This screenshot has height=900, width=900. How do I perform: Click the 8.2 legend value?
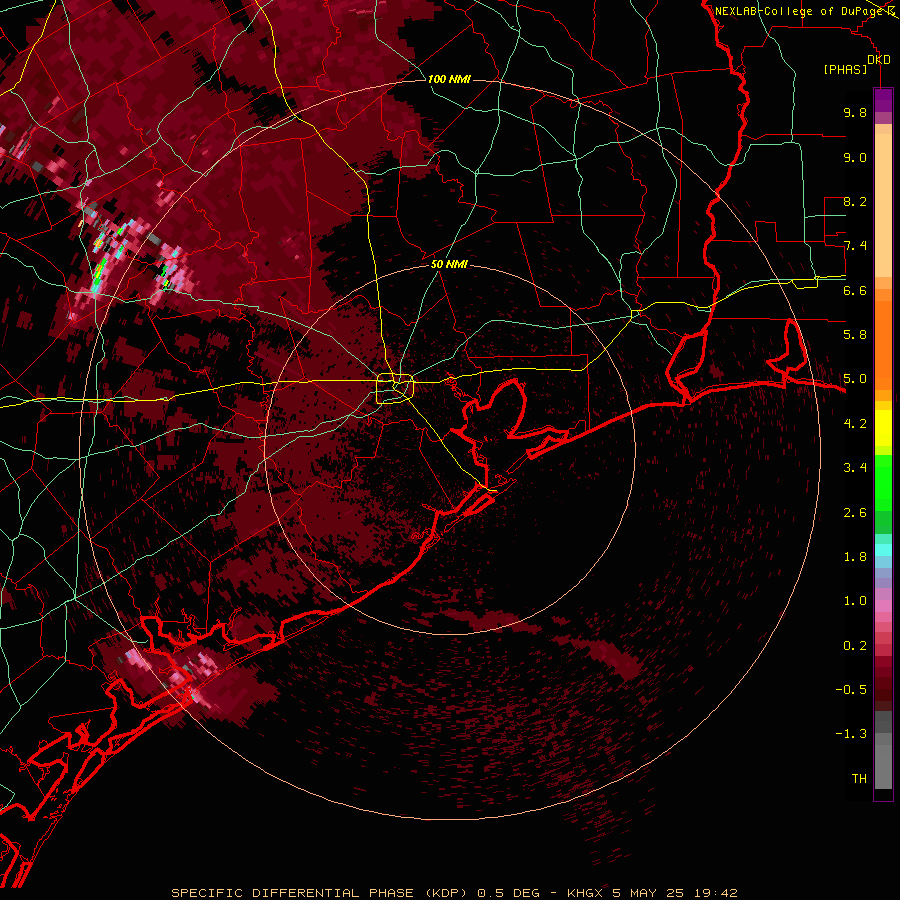pos(855,201)
